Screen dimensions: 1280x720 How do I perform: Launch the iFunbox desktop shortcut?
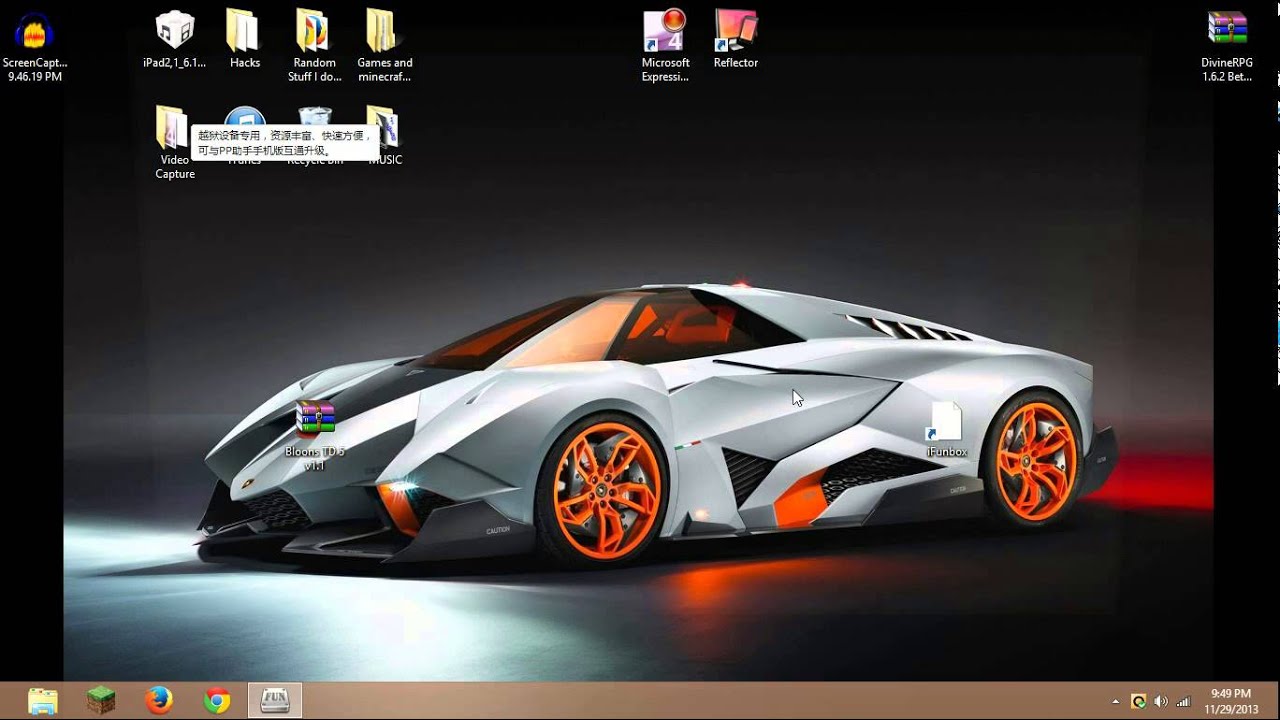click(946, 424)
